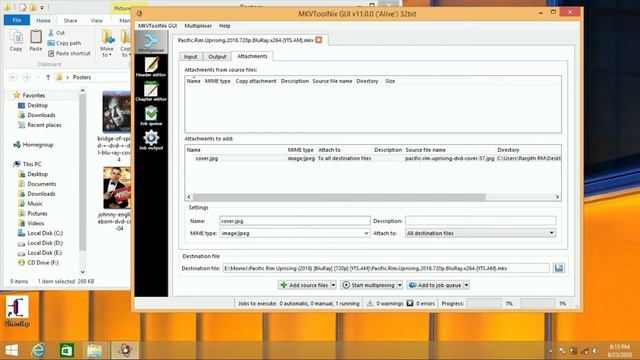Viewport: 640px width, 360px height.
Task: Go forward in File Explorer navigation
Action: 26,77
